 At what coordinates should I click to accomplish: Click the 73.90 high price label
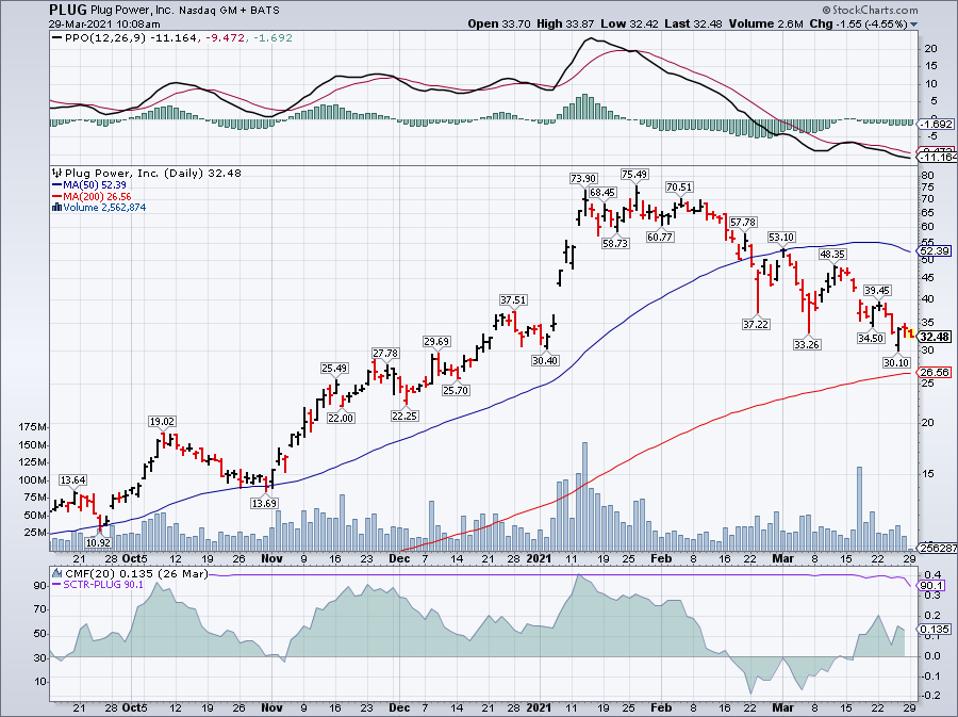[x=582, y=178]
